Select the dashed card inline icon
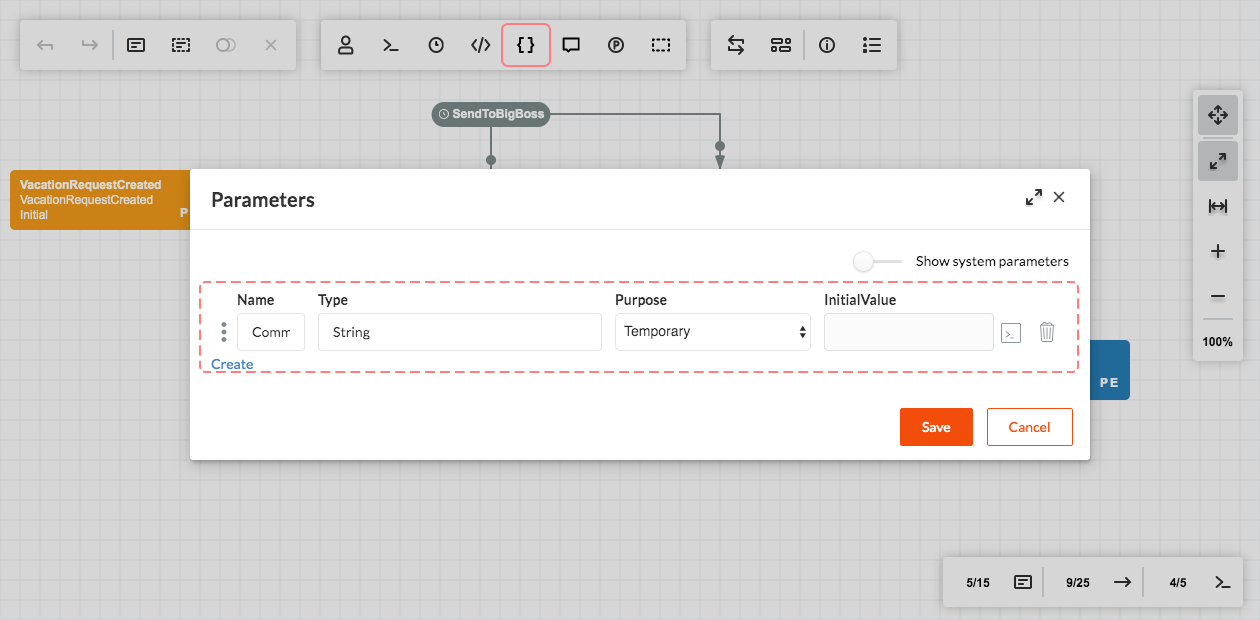 (x=181, y=45)
